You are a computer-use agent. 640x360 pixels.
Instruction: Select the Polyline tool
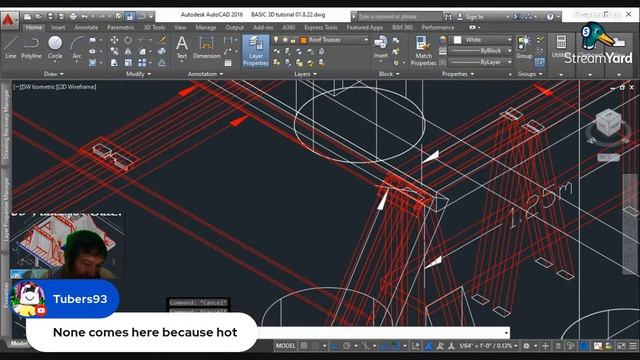click(x=31, y=47)
